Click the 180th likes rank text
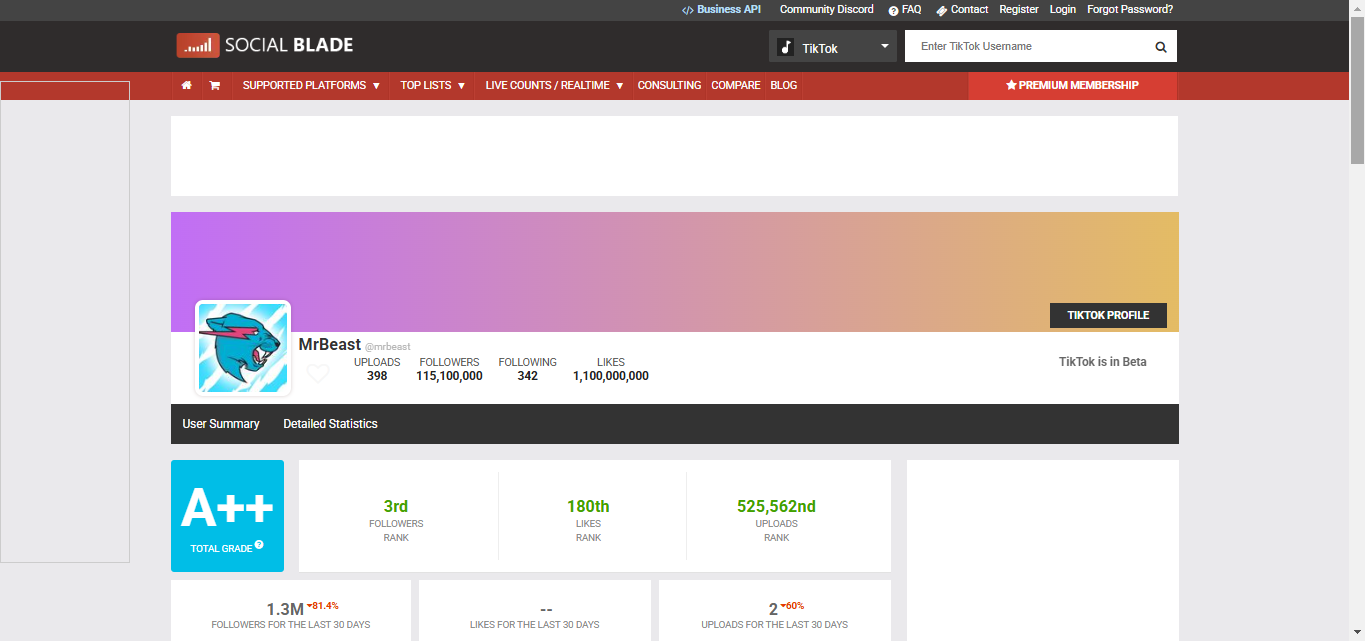 [588, 506]
